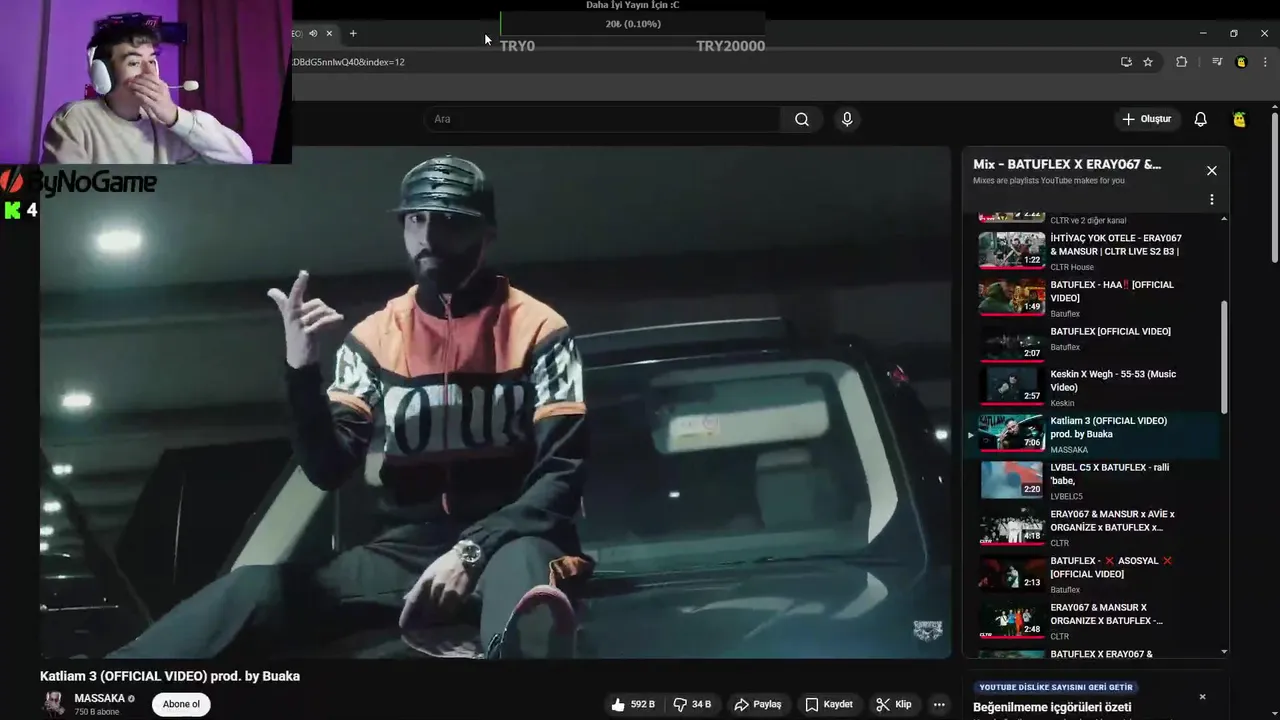Open YouTube notifications bell
1280x720 pixels.
1200,119
